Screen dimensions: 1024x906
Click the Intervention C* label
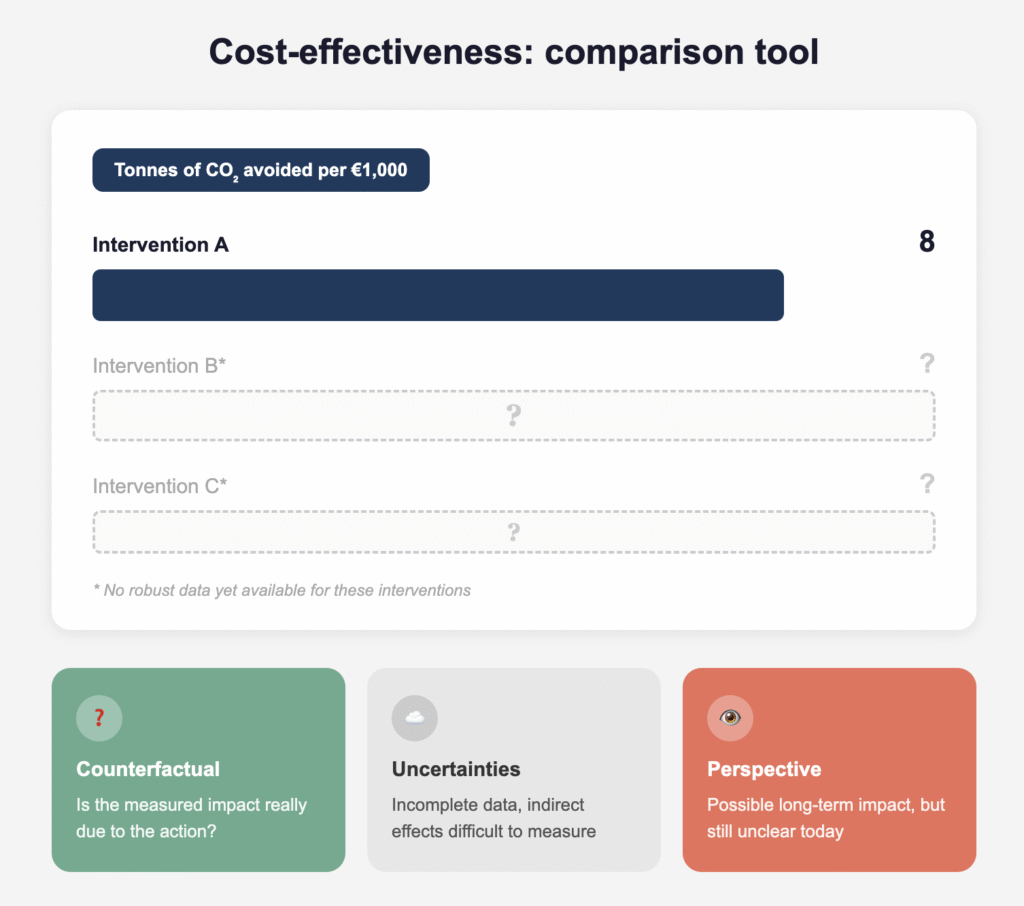(160, 486)
